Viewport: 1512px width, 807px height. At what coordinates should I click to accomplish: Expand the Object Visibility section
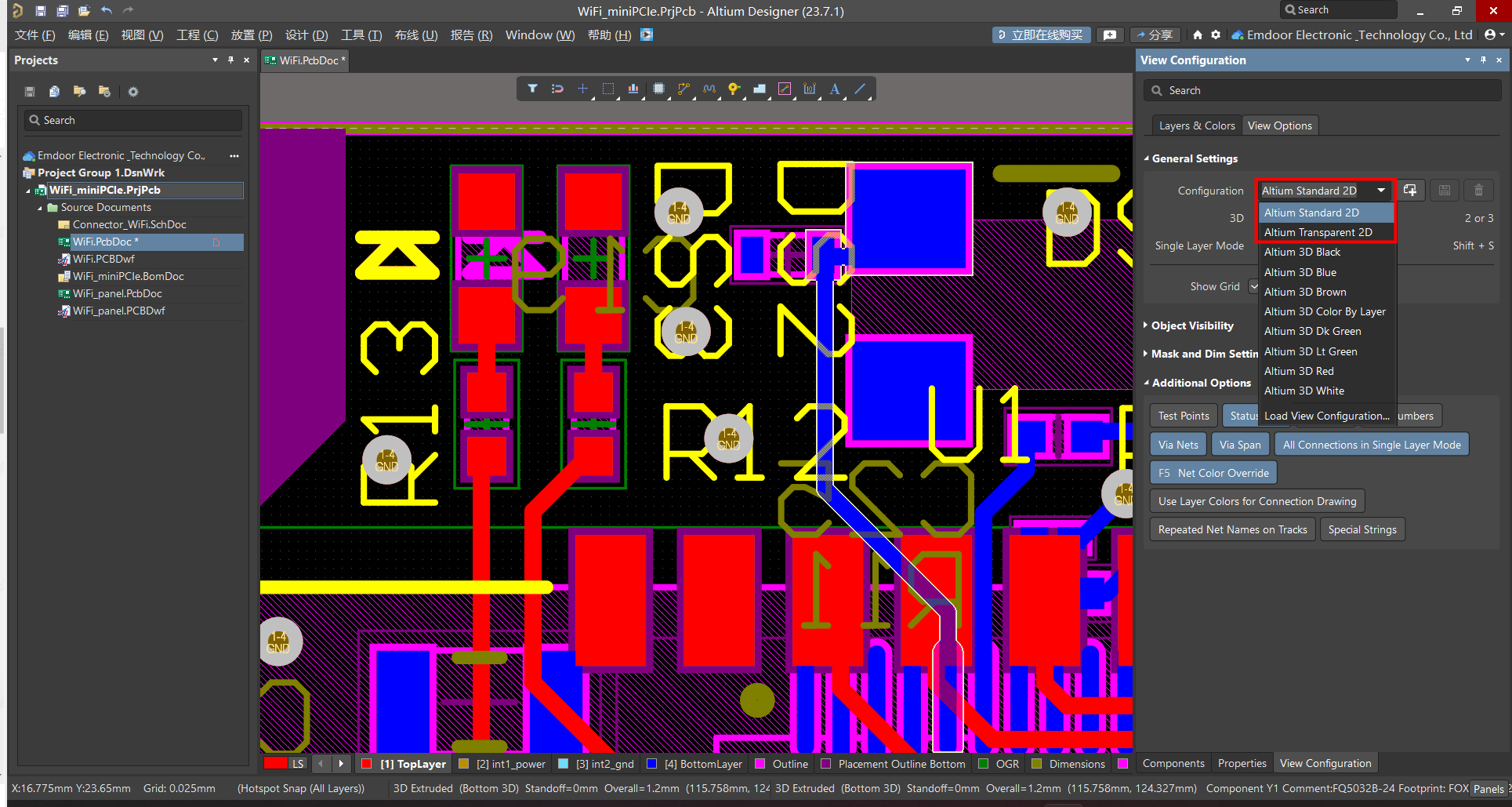coord(1191,325)
